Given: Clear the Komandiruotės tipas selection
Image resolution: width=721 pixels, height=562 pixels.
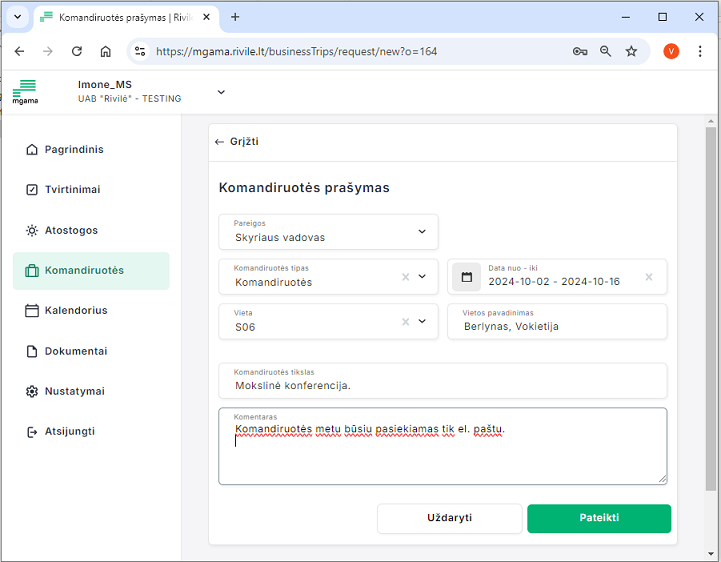Looking at the screenshot, I should click(405, 277).
